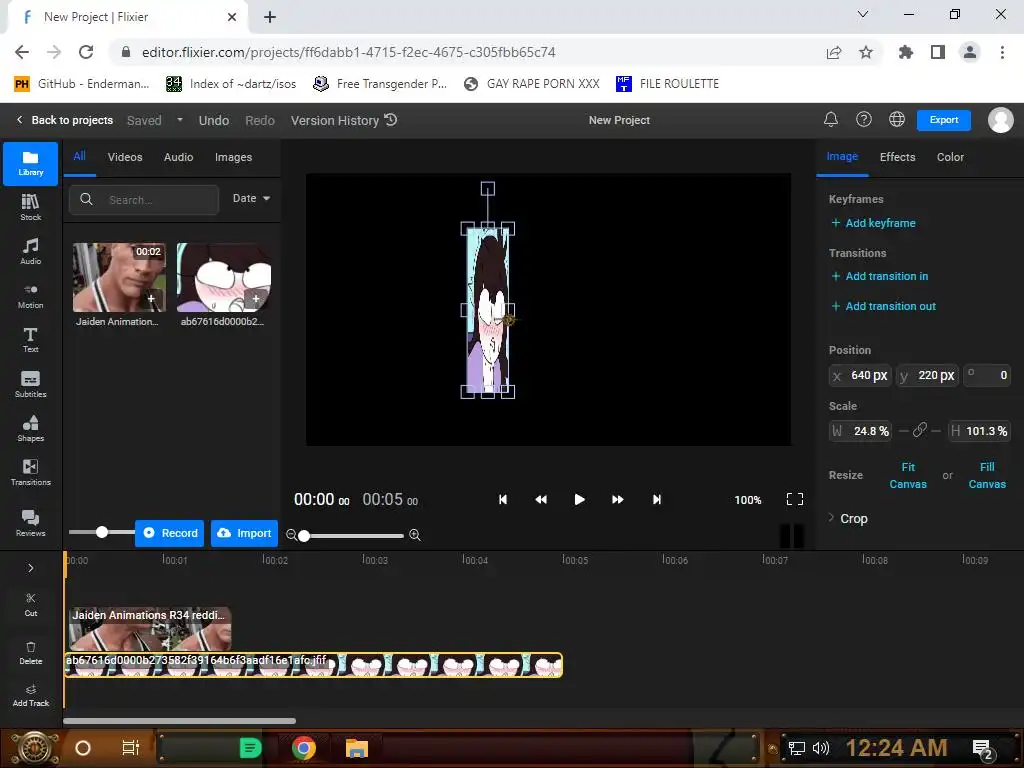
Task: Open the Library panel
Action: (x=31, y=163)
